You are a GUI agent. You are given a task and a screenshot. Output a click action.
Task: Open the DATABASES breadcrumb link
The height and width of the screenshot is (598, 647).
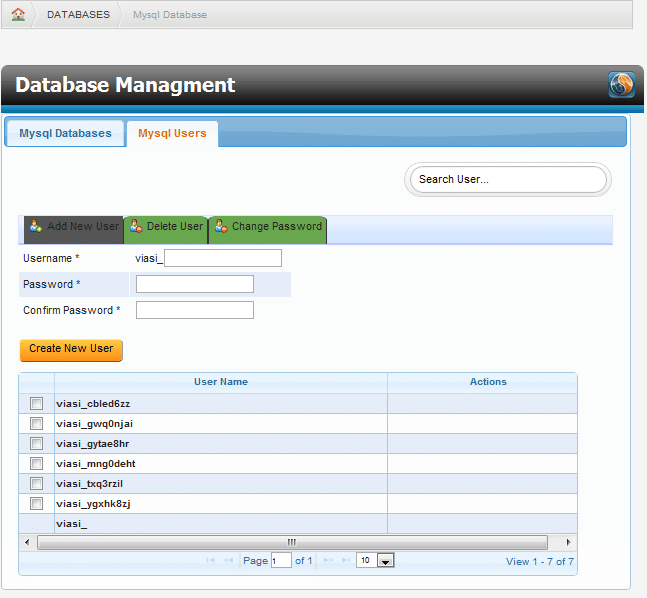coord(78,15)
